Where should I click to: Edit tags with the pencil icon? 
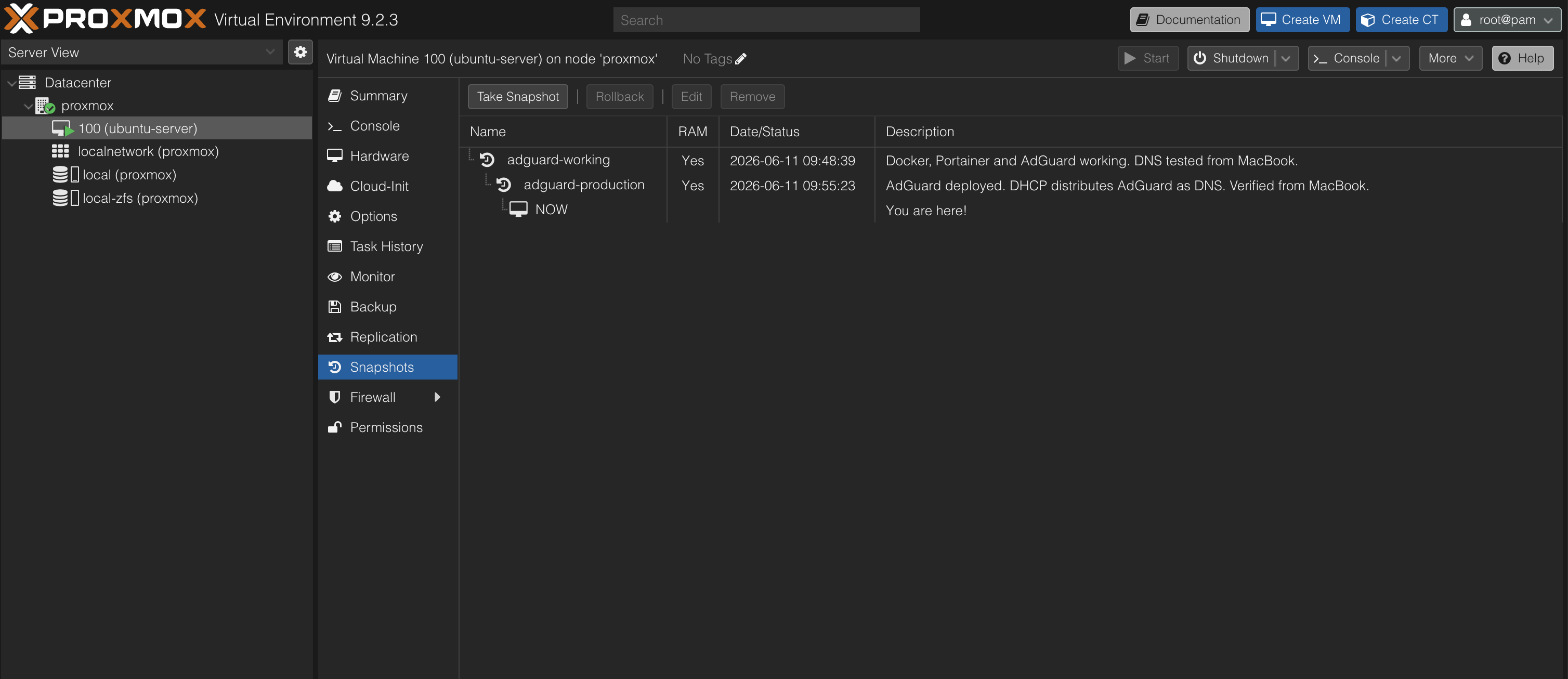(x=741, y=59)
